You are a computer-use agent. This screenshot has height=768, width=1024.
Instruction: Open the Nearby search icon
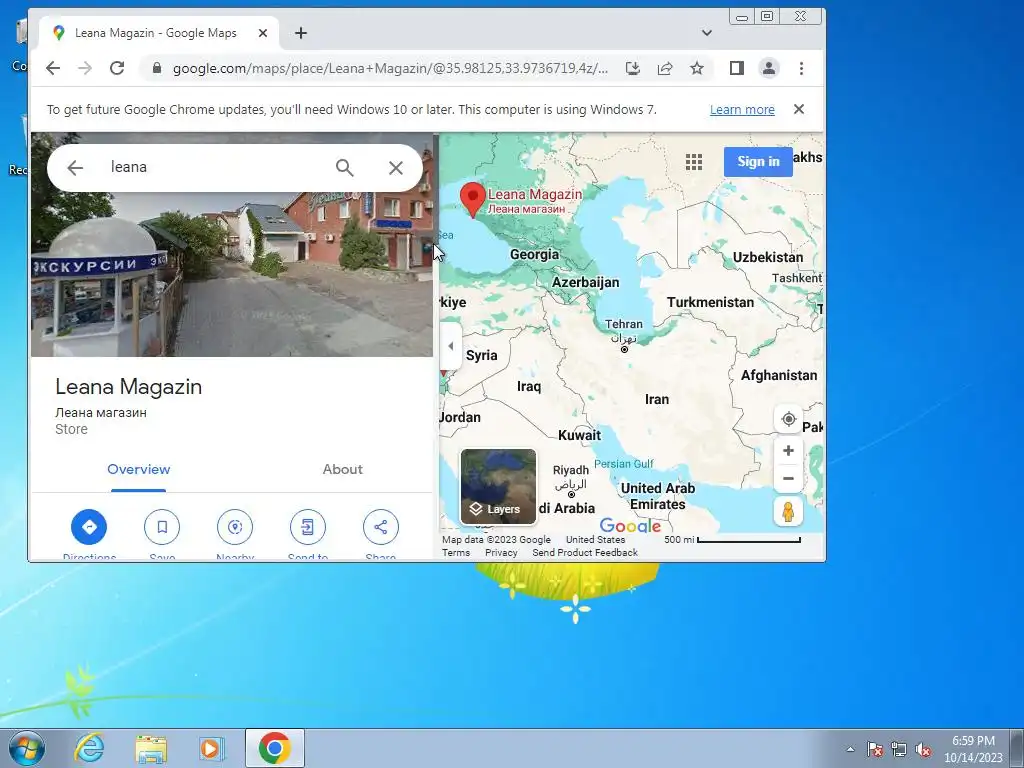pos(235,527)
